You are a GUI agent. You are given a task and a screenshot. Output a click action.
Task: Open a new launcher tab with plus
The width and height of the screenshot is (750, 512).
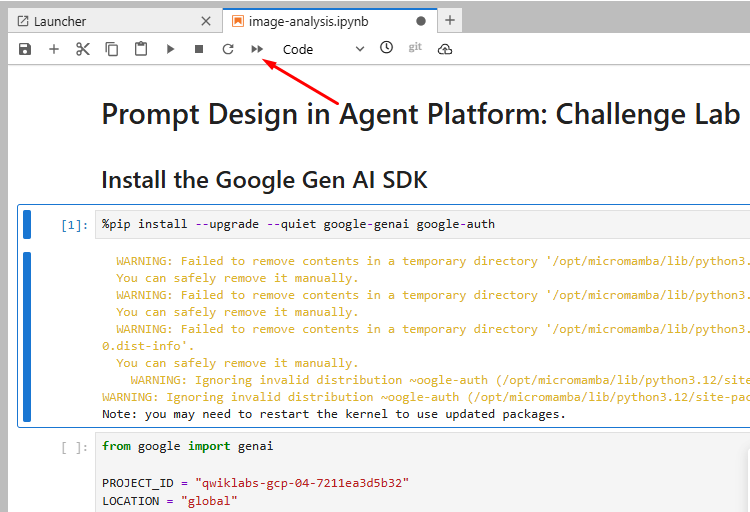point(450,21)
